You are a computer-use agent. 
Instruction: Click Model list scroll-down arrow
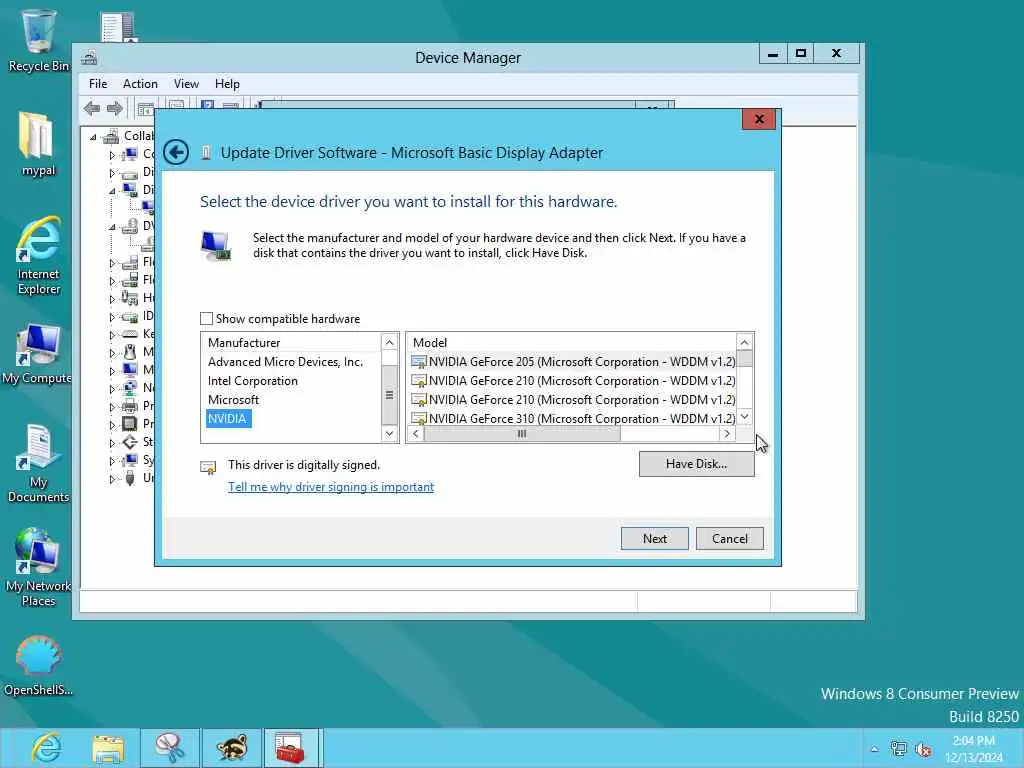tap(744, 417)
